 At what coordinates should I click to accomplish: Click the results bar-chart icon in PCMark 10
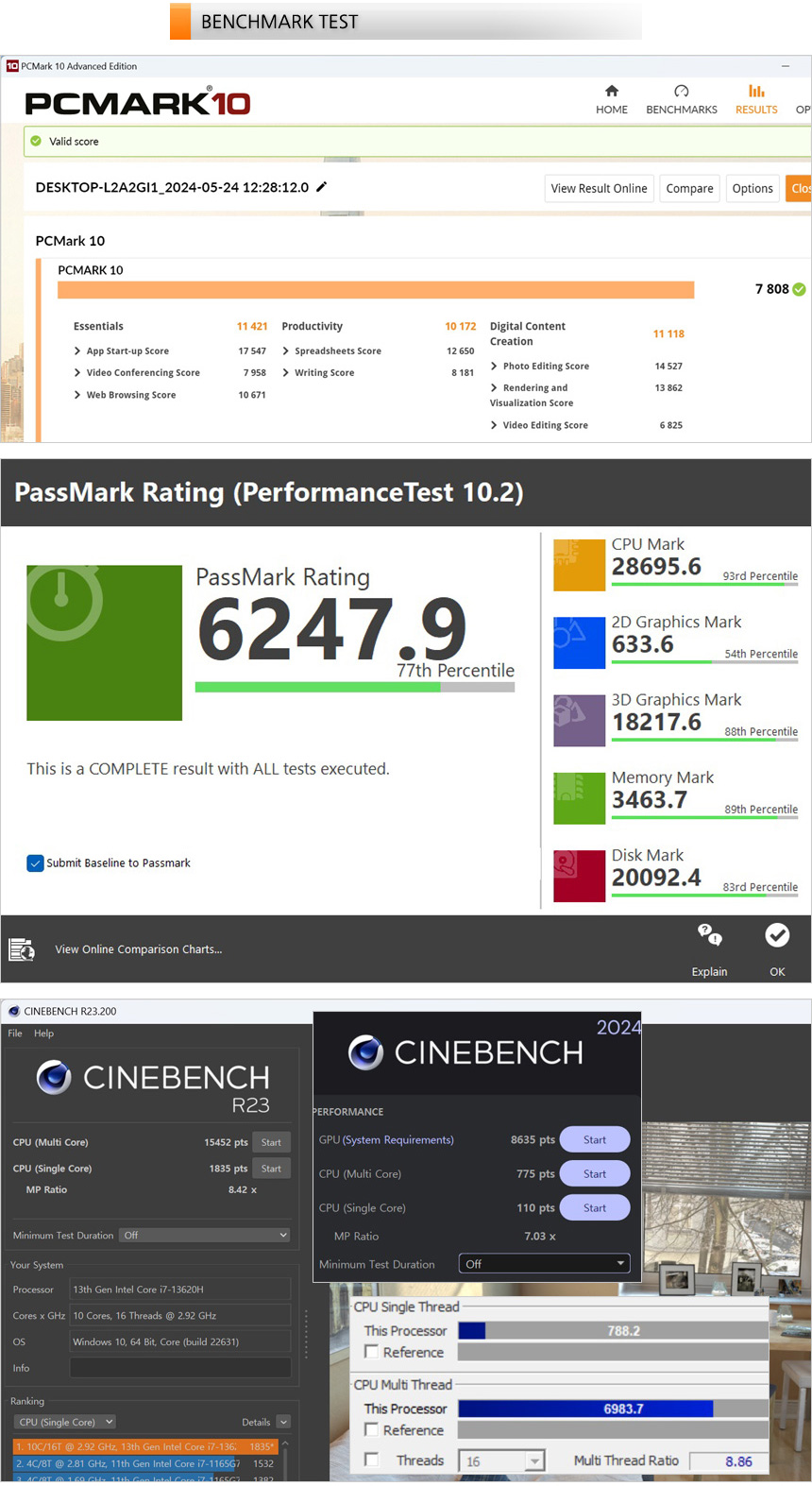[756, 91]
